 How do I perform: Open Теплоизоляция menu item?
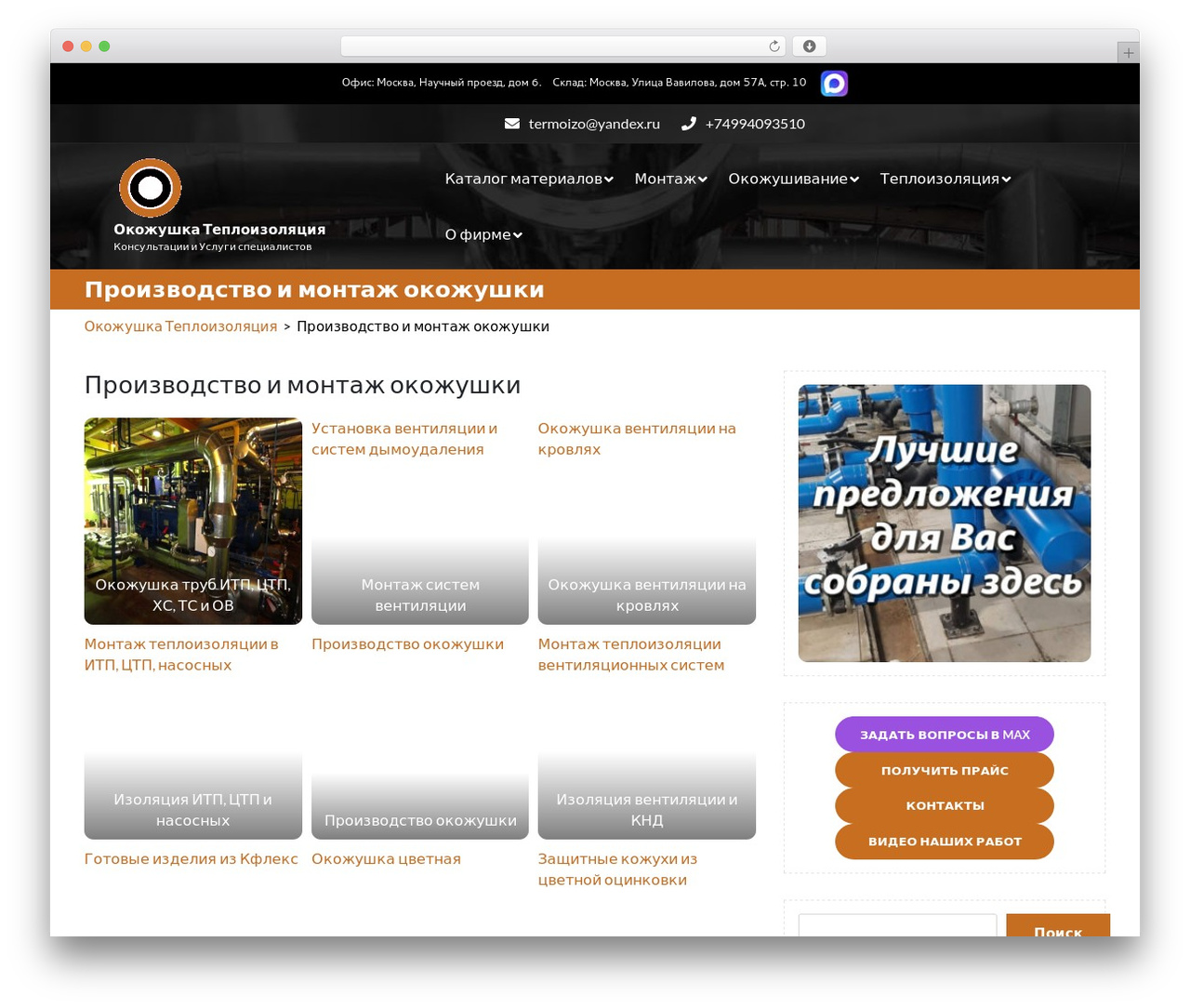pos(940,179)
